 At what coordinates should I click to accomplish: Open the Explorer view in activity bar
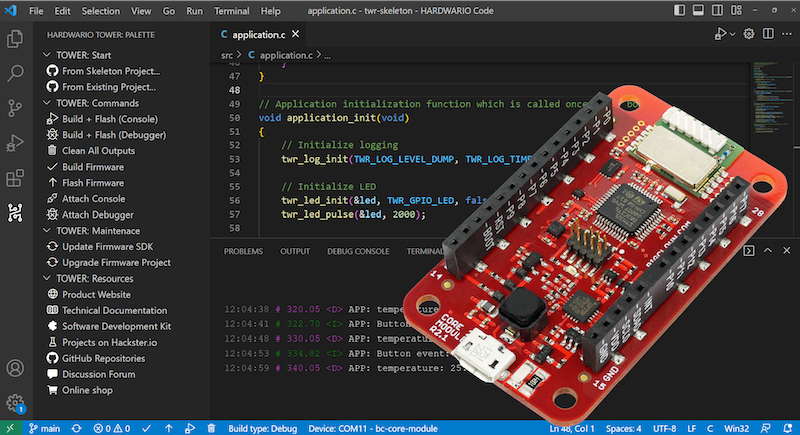[x=15, y=39]
